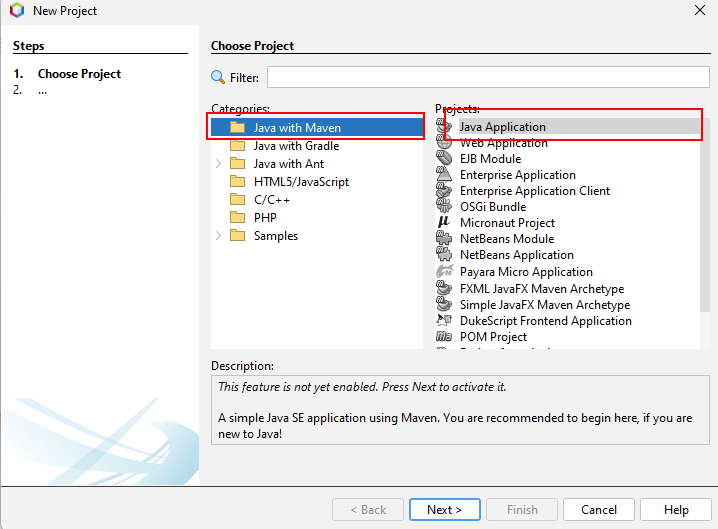Image resolution: width=718 pixels, height=529 pixels.
Task: Select the HTML5/JavaScript category
Action: pos(301,182)
